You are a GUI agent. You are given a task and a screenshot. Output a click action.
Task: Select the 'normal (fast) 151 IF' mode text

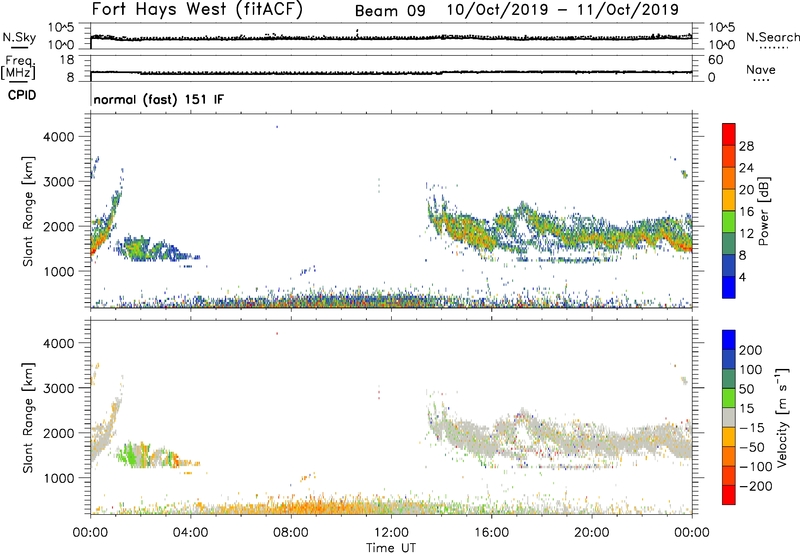pos(159,99)
